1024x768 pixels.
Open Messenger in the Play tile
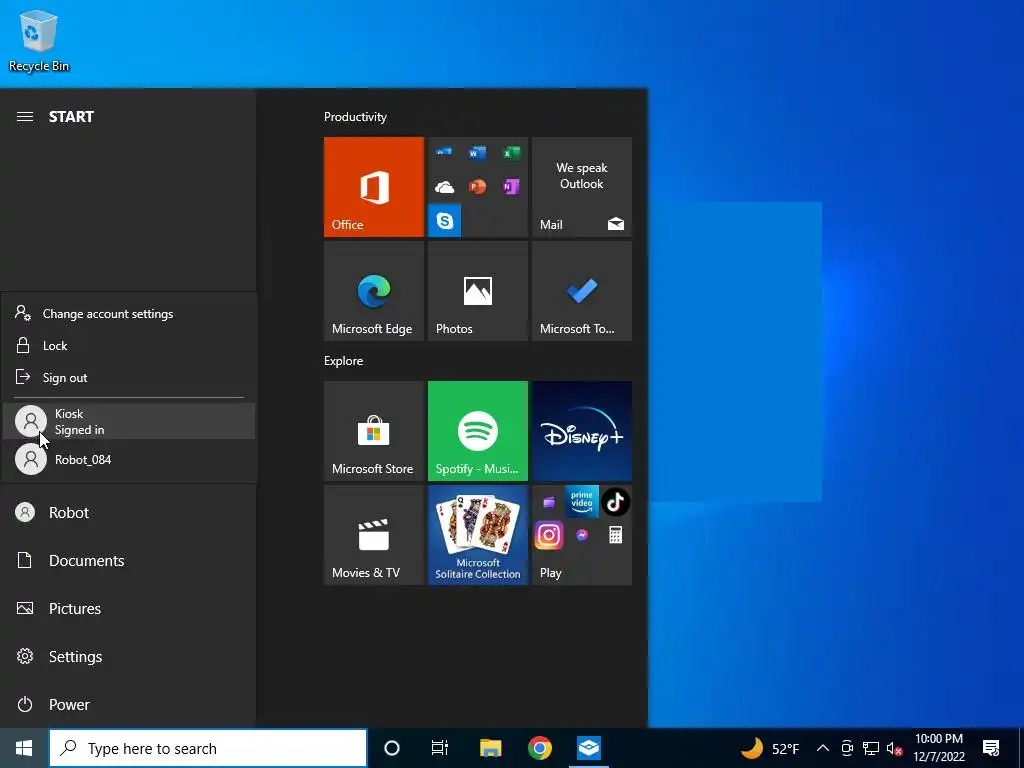(x=582, y=536)
